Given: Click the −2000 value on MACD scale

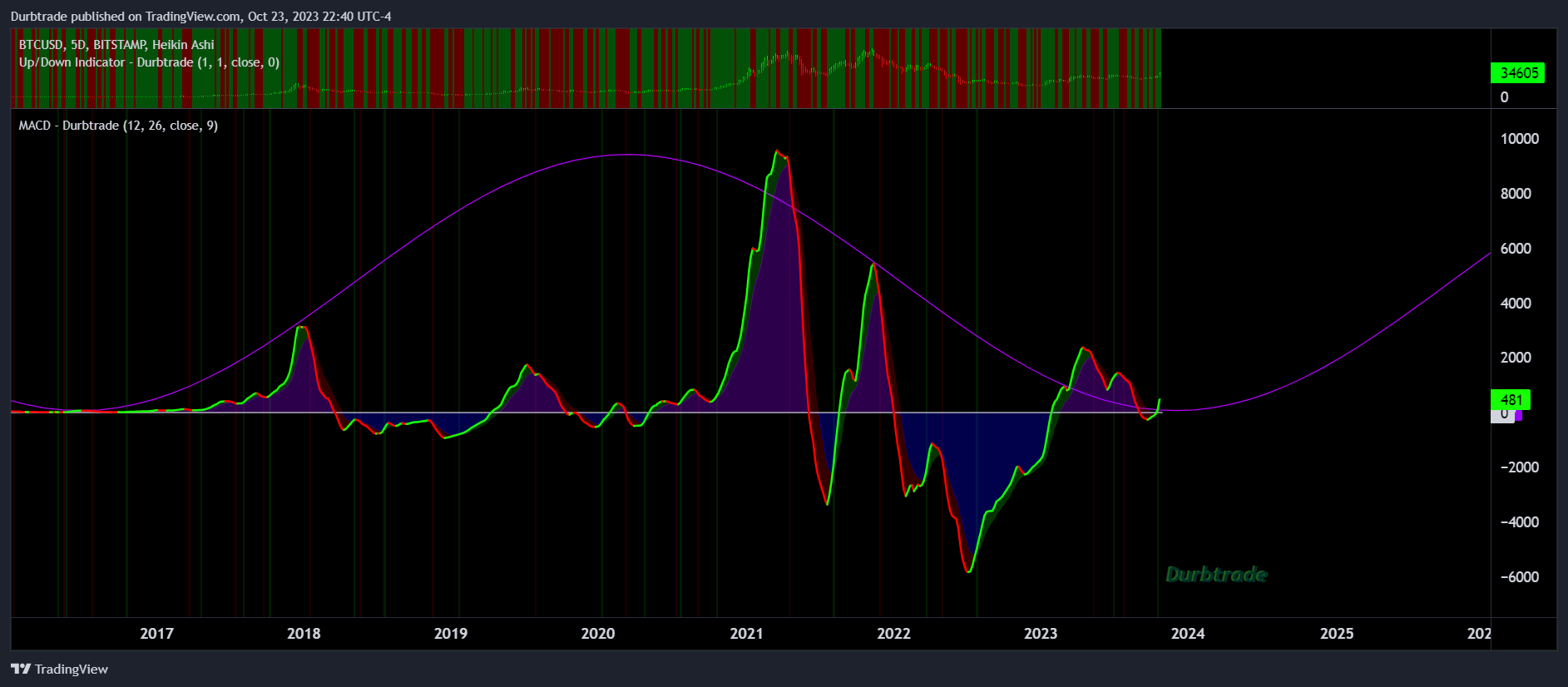Looking at the screenshot, I should tap(1520, 467).
